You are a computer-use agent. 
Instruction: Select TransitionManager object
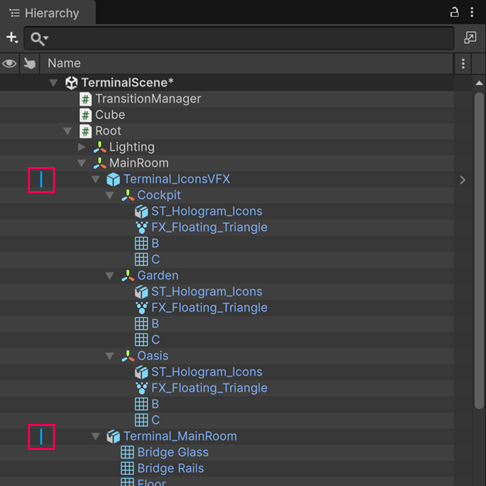click(x=148, y=99)
